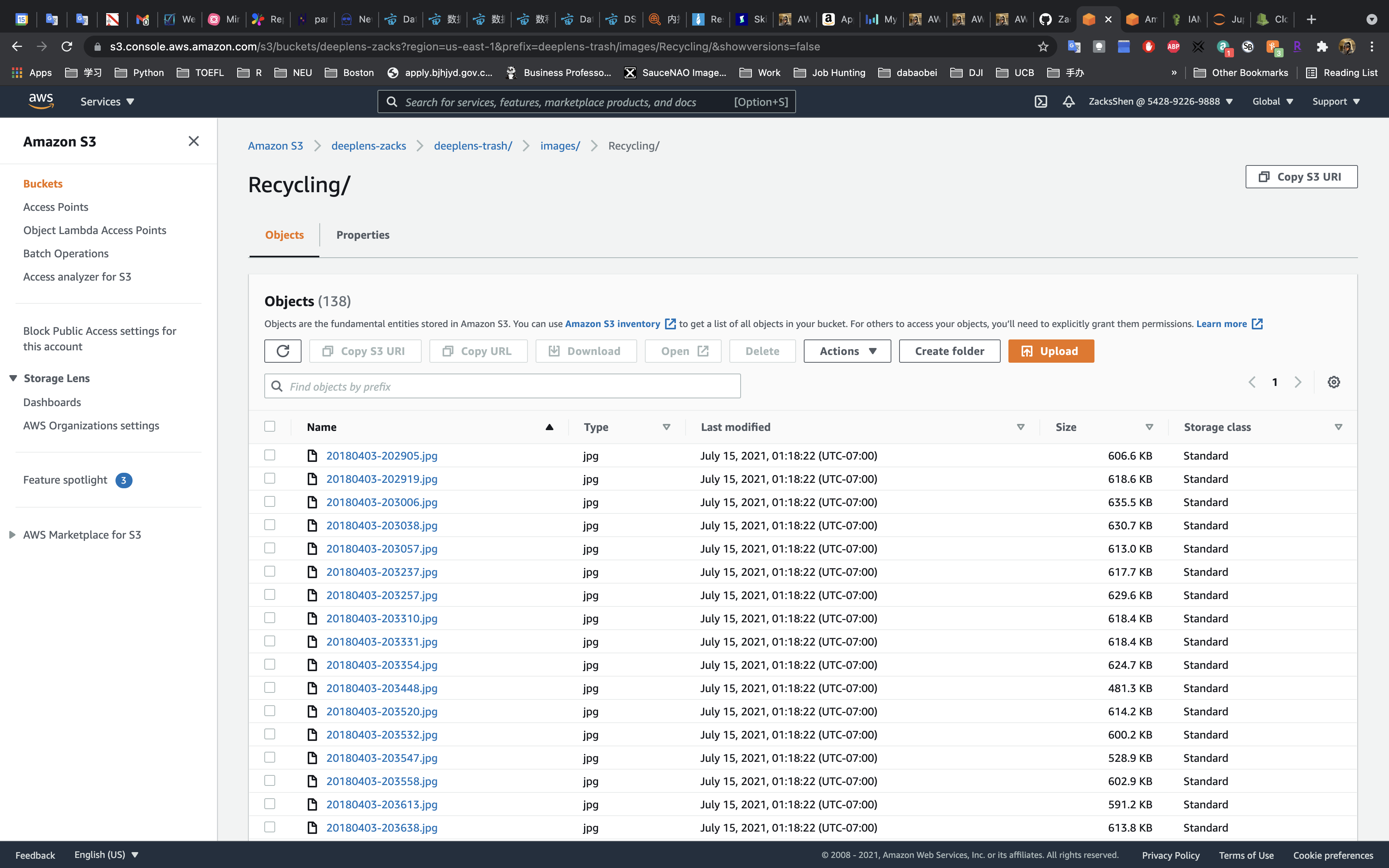Screen dimensions: 1389x868
Task: Navigate to deeplens-zacks breadcrumb link
Action: coord(369,146)
